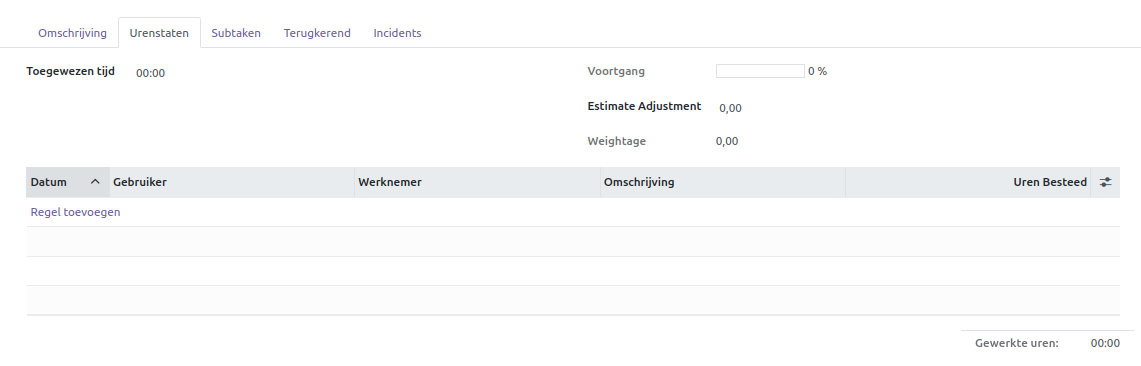
Task: Show the Incidents tab
Action: point(397,33)
